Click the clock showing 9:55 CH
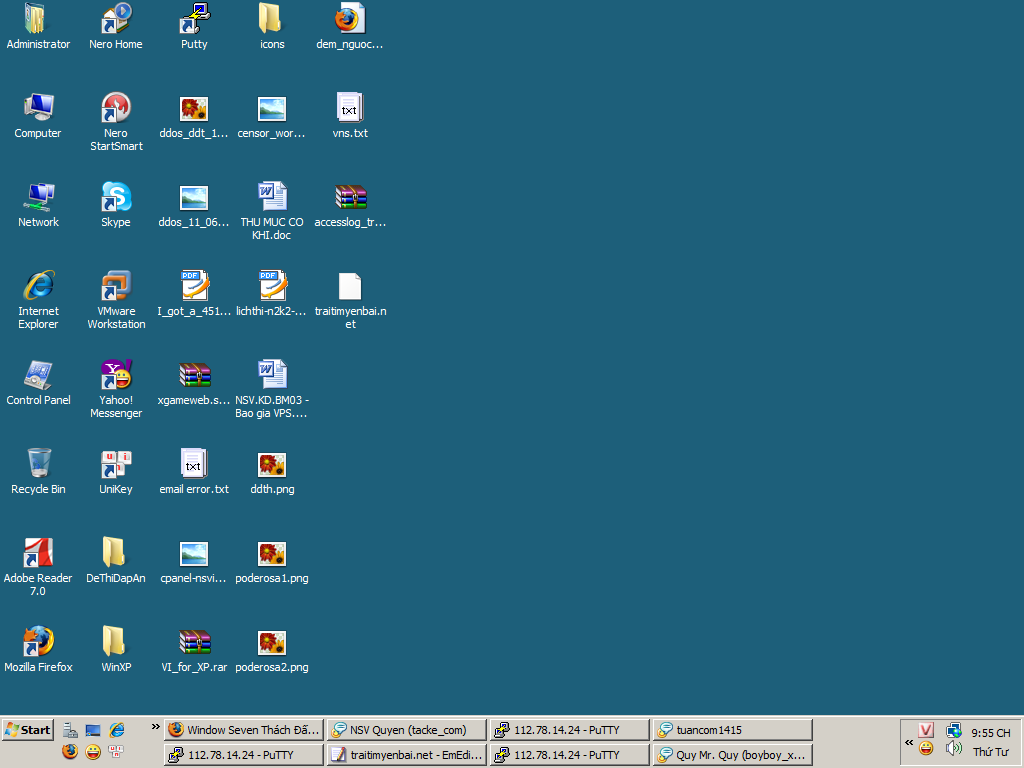1024x768 pixels. 990,733
